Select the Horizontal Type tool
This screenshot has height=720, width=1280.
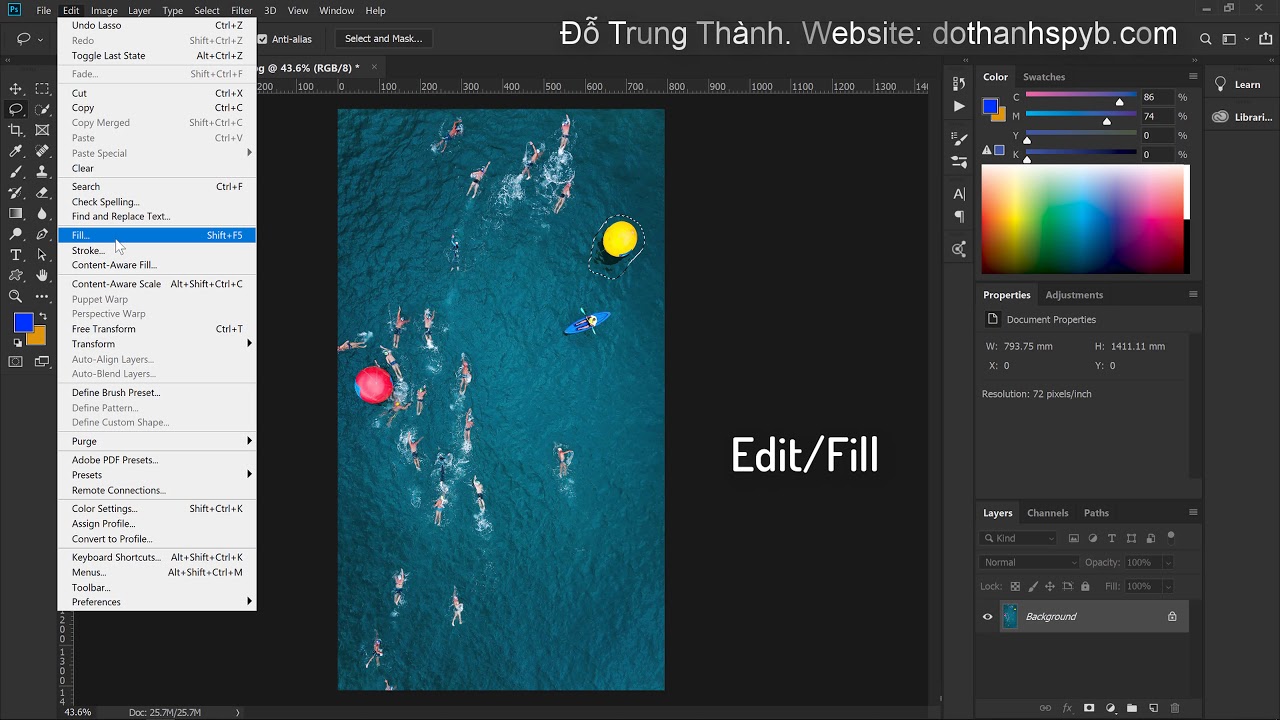click(16, 255)
